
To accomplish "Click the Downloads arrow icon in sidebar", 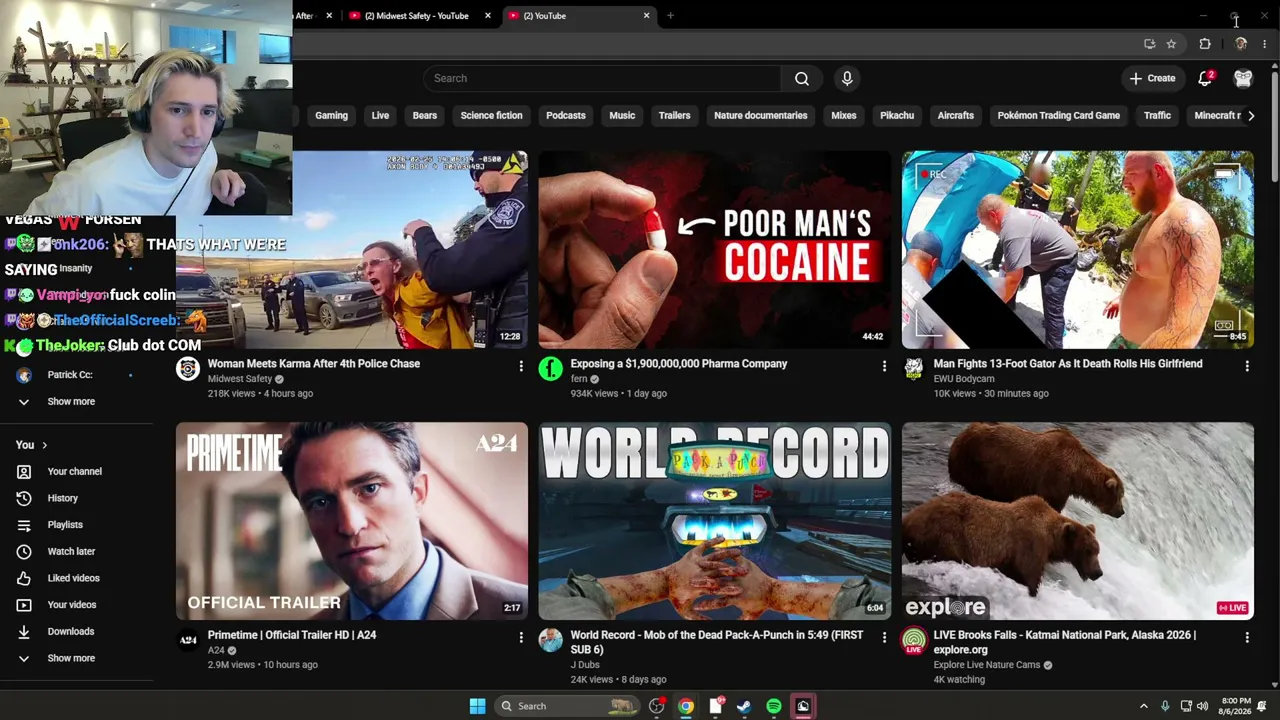I will point(24,631).
